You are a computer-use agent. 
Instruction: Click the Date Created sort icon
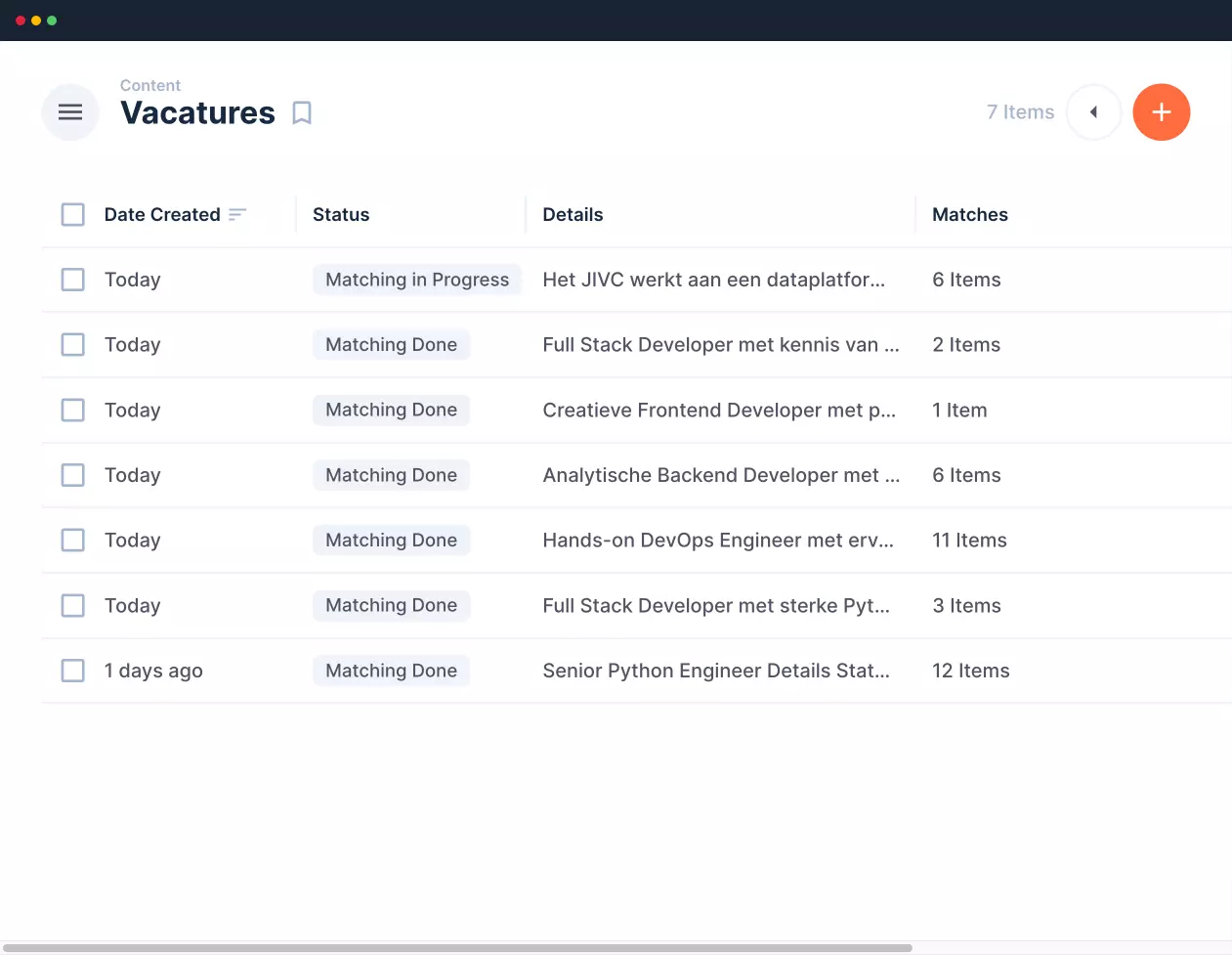coord(237,215)
